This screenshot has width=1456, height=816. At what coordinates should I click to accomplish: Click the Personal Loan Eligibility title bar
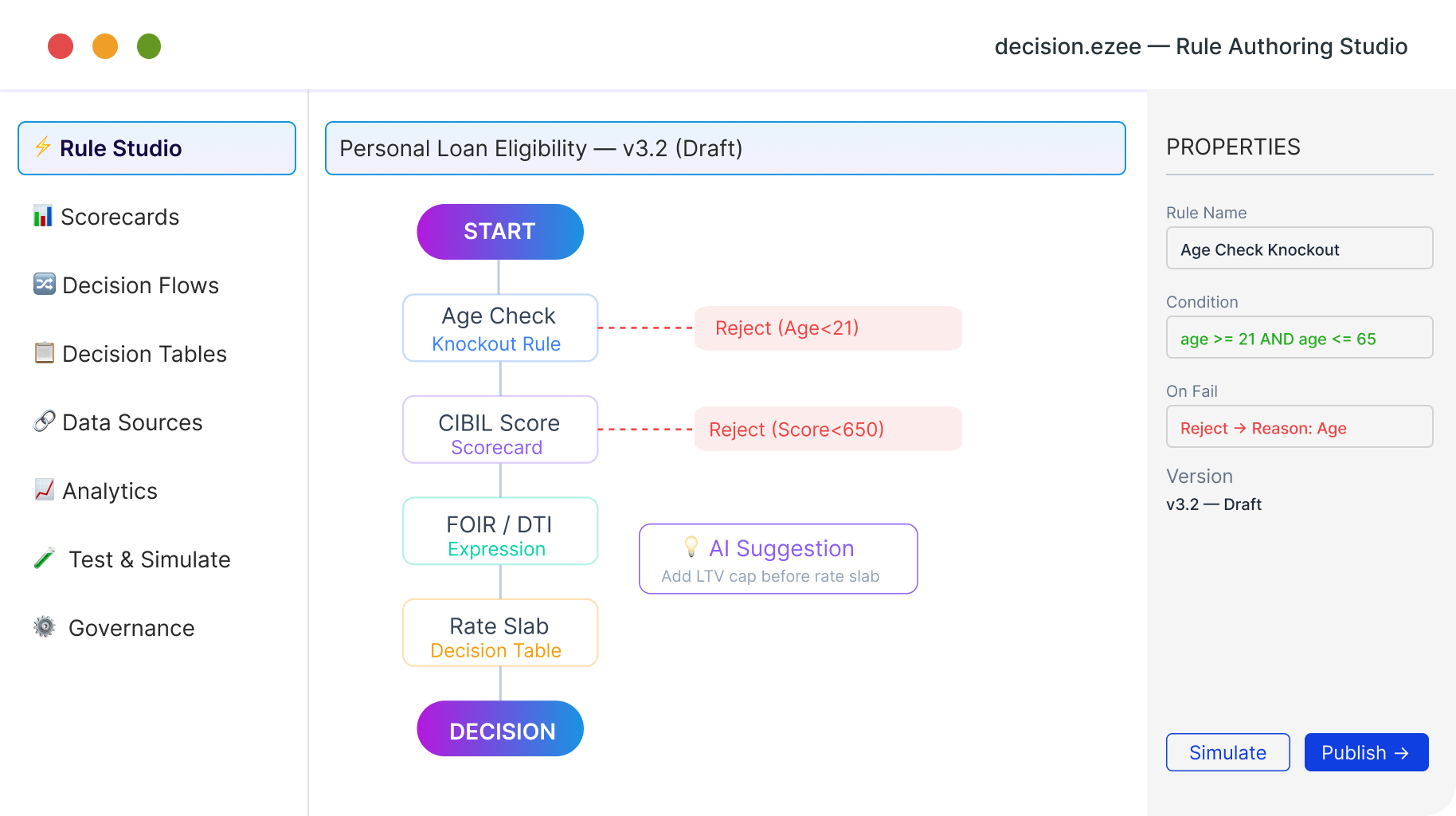coord(725,148)
